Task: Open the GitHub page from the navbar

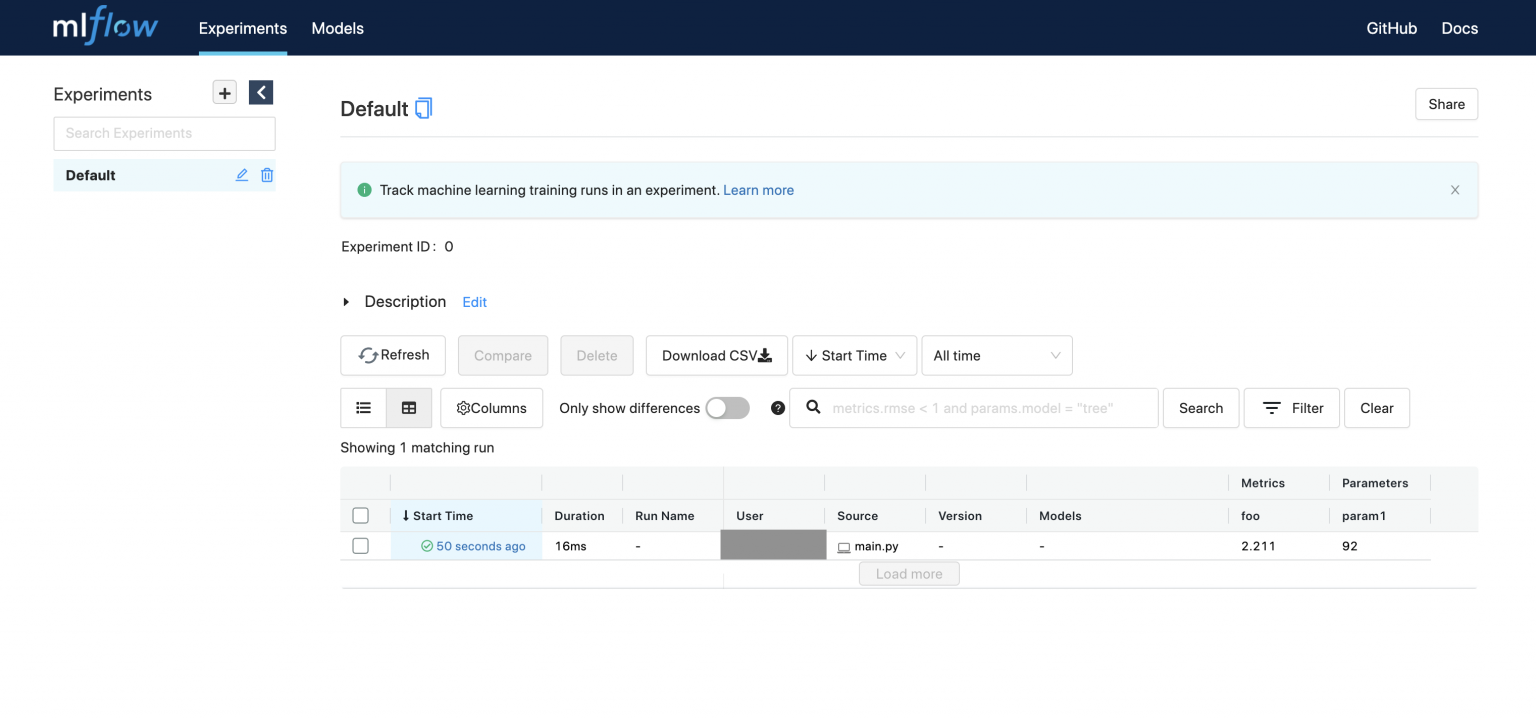Action: pos(1391,28)
